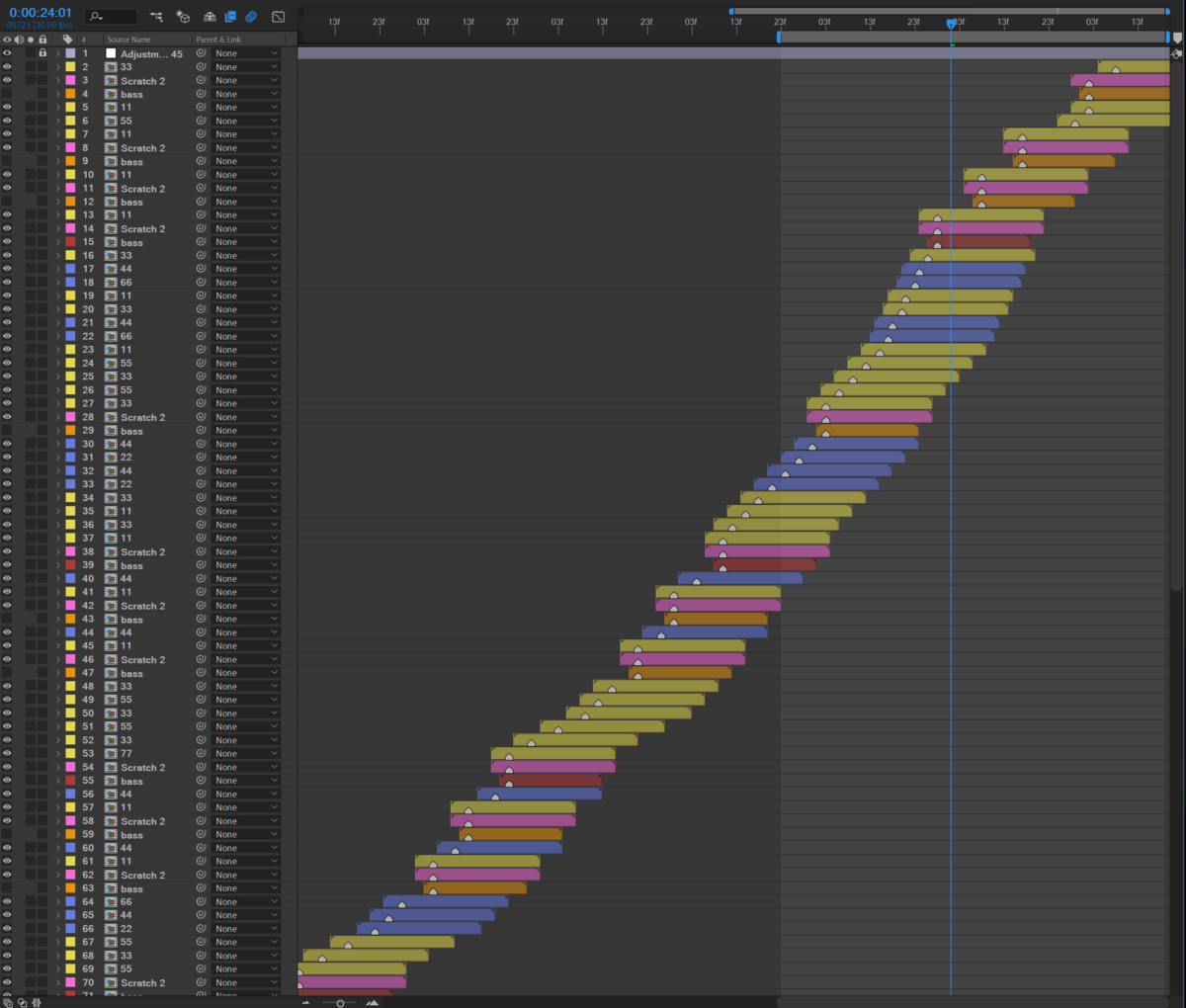Click the current time indicator playhead
The image size is (1186, 1008).
tap(951, 23)
